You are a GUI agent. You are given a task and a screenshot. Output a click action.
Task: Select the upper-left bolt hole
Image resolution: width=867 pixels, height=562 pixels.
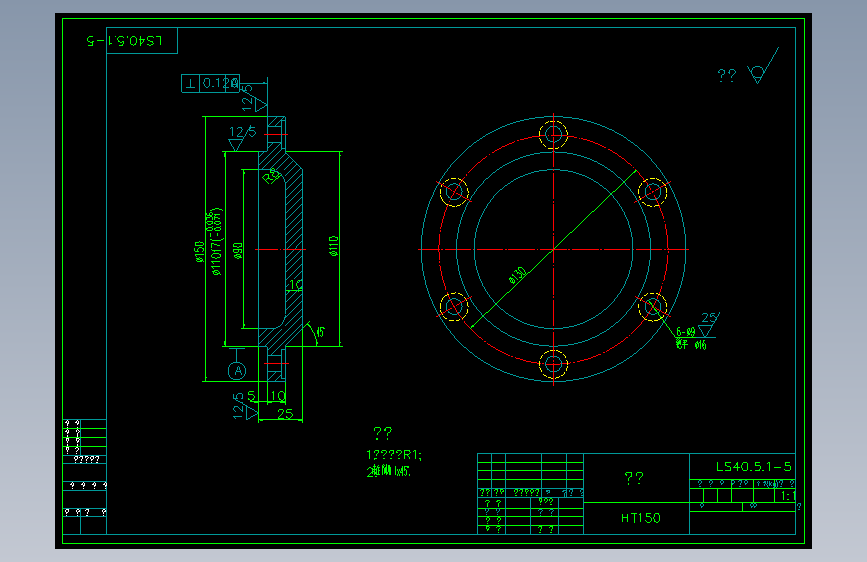tap(454, 192)
